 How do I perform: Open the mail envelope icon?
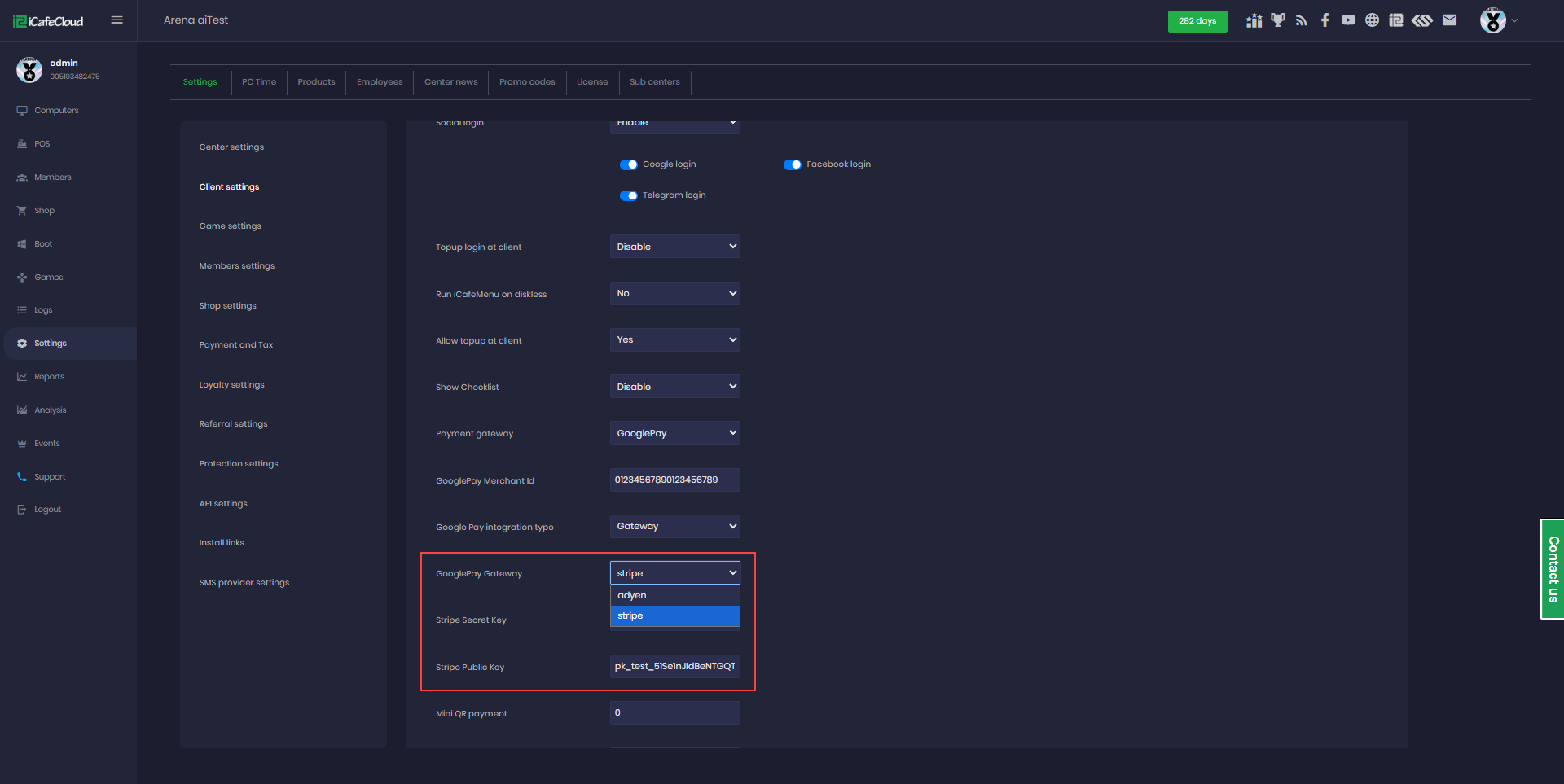1449,20
